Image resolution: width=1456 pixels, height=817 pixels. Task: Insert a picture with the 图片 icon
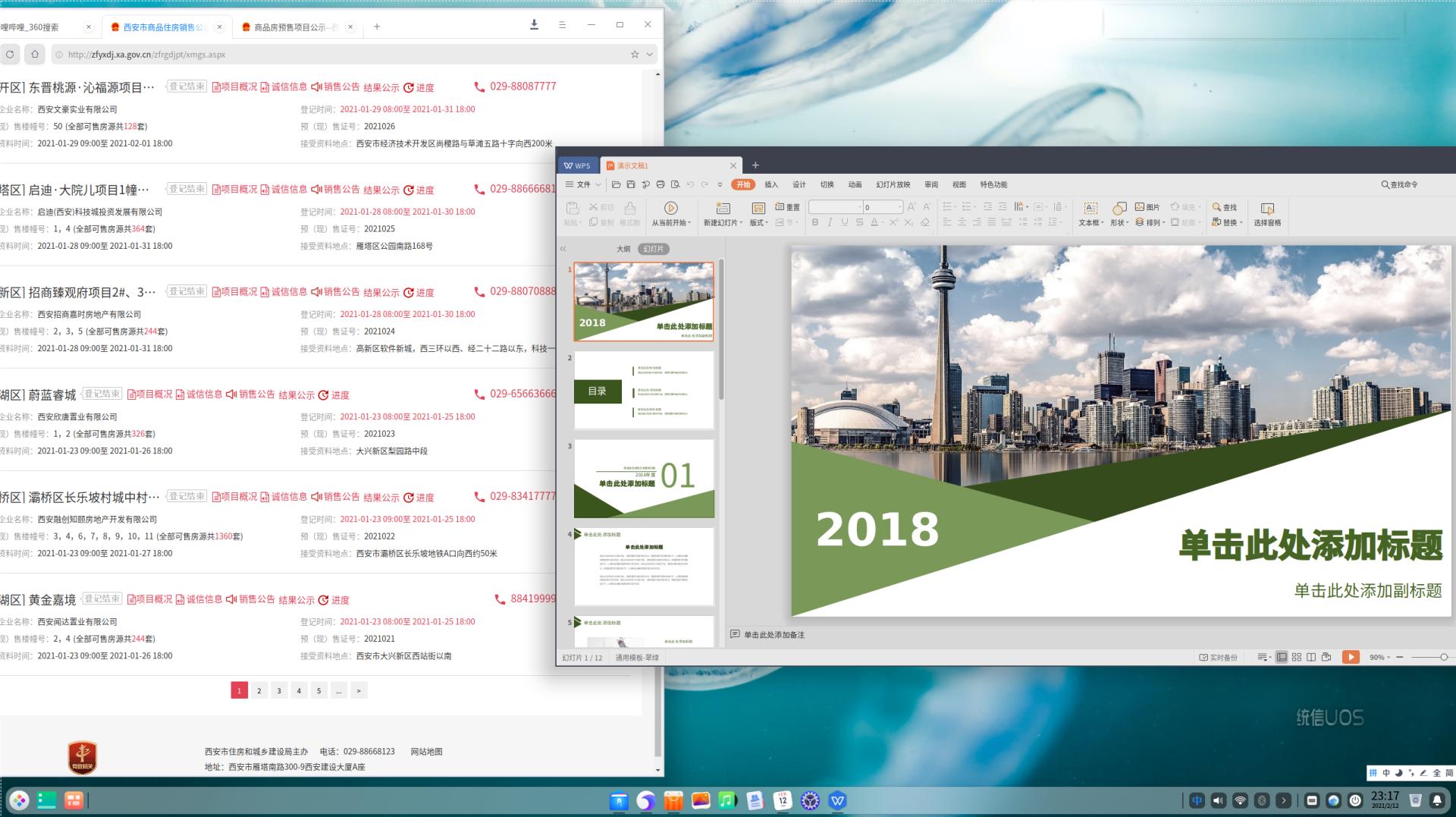(x=1147, y=207)
